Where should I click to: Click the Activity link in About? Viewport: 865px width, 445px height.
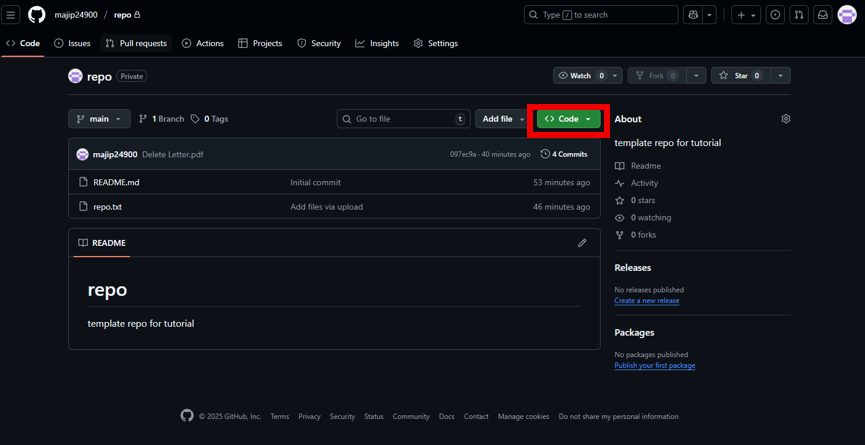coord(637,183)
